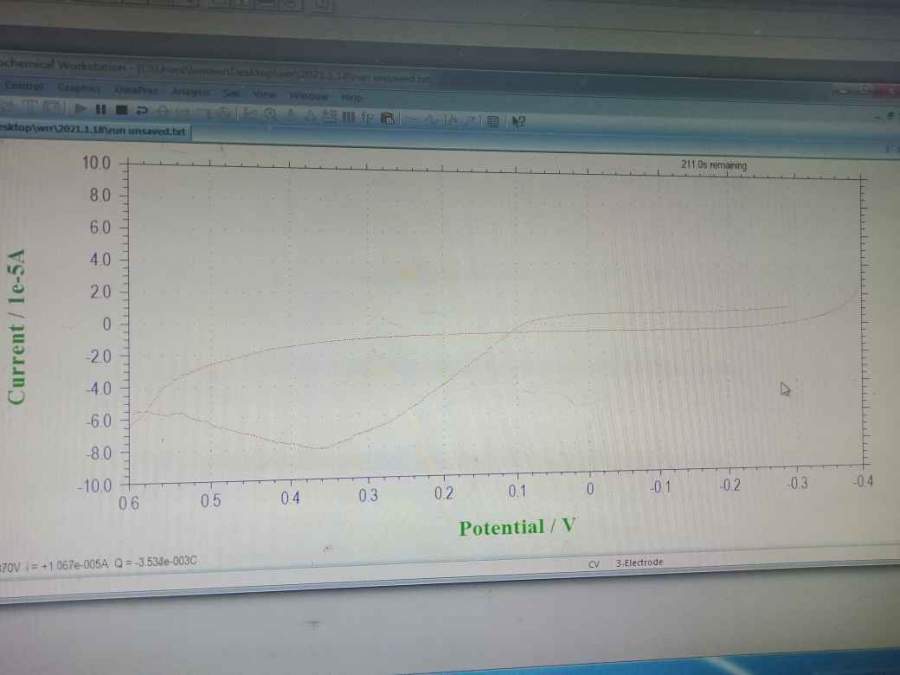Click the circular zoom icon in the toolbar
This screenshot has width=900, height=675.
270,114
